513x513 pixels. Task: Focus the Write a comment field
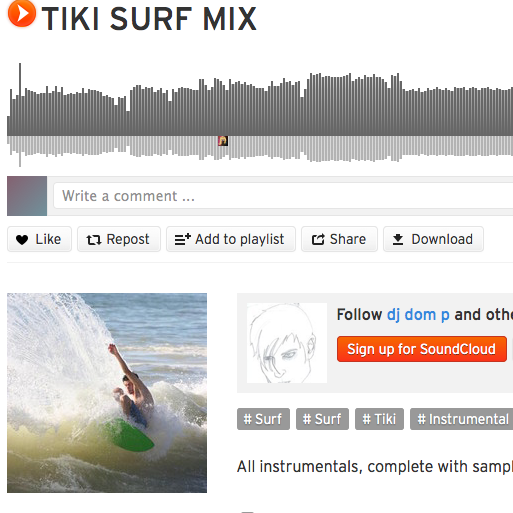283,196
